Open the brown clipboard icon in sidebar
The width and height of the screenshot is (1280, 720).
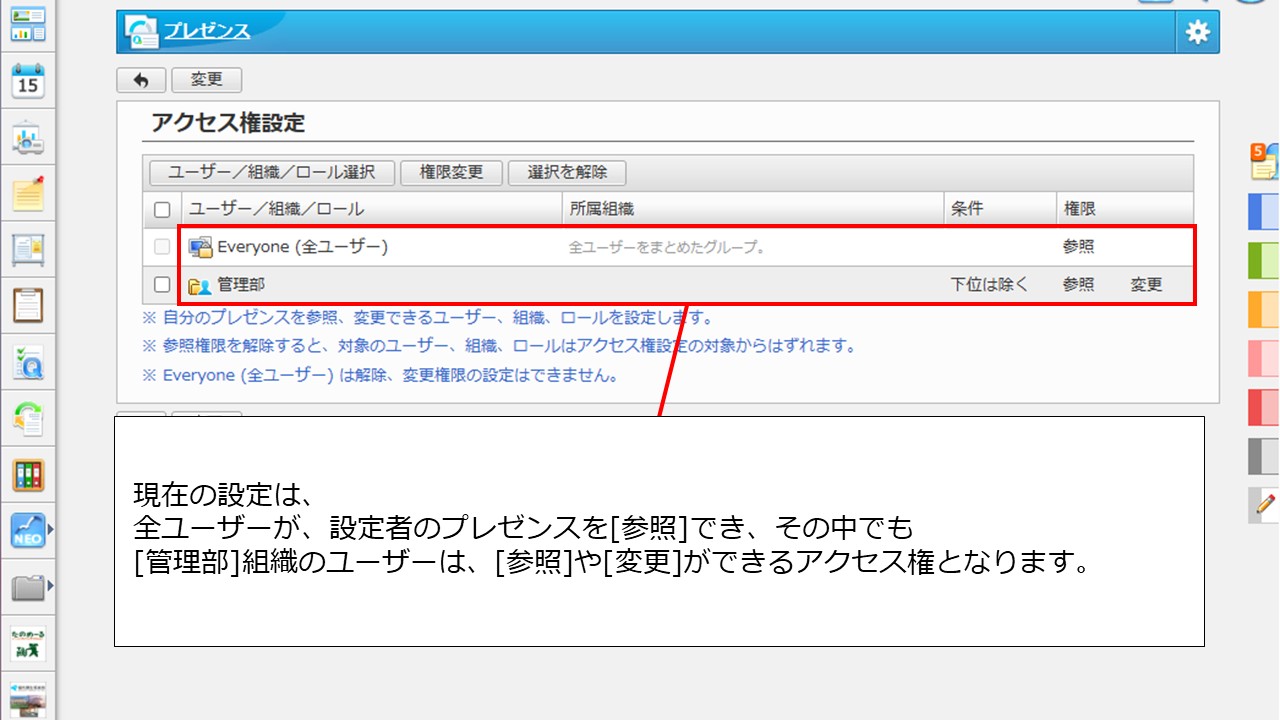[x=28, y=305]
